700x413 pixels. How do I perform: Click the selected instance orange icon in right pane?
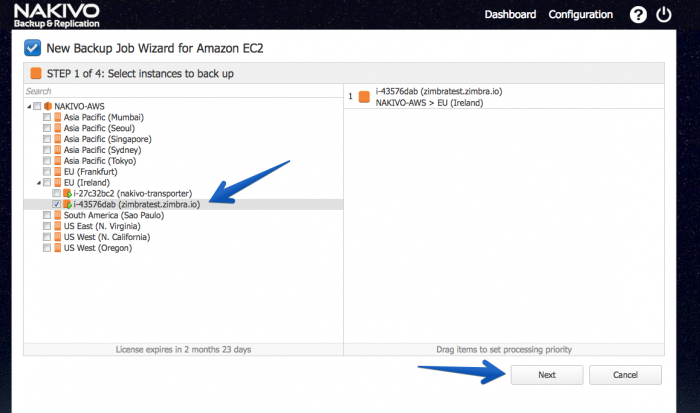point(364,96)
